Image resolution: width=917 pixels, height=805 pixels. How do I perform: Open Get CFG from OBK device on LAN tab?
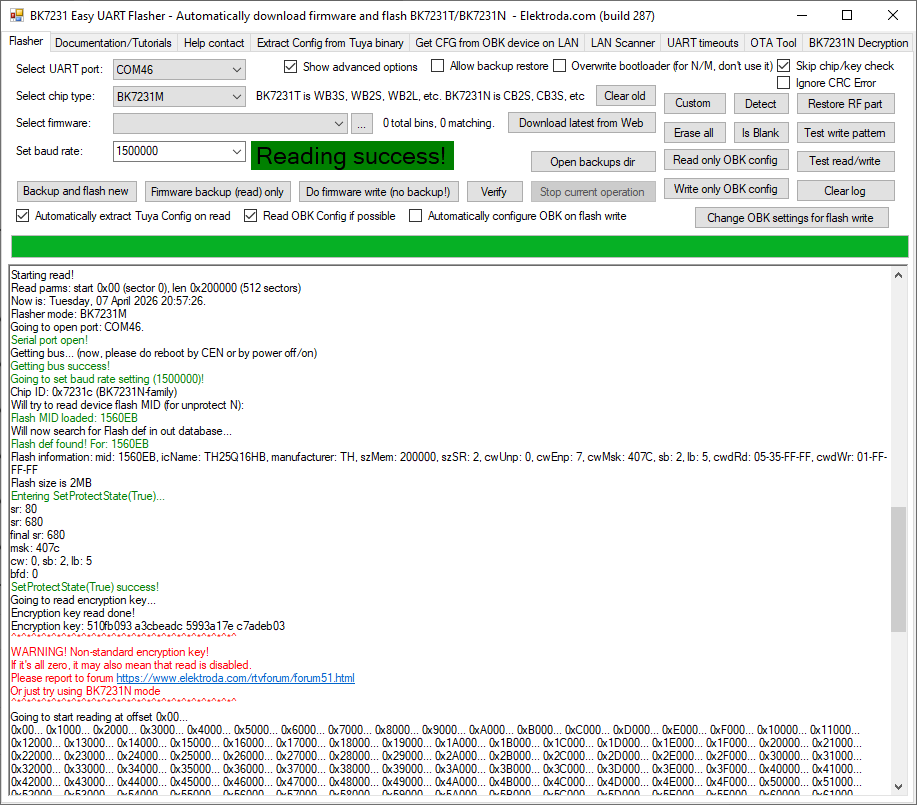(x=497, y=43)
